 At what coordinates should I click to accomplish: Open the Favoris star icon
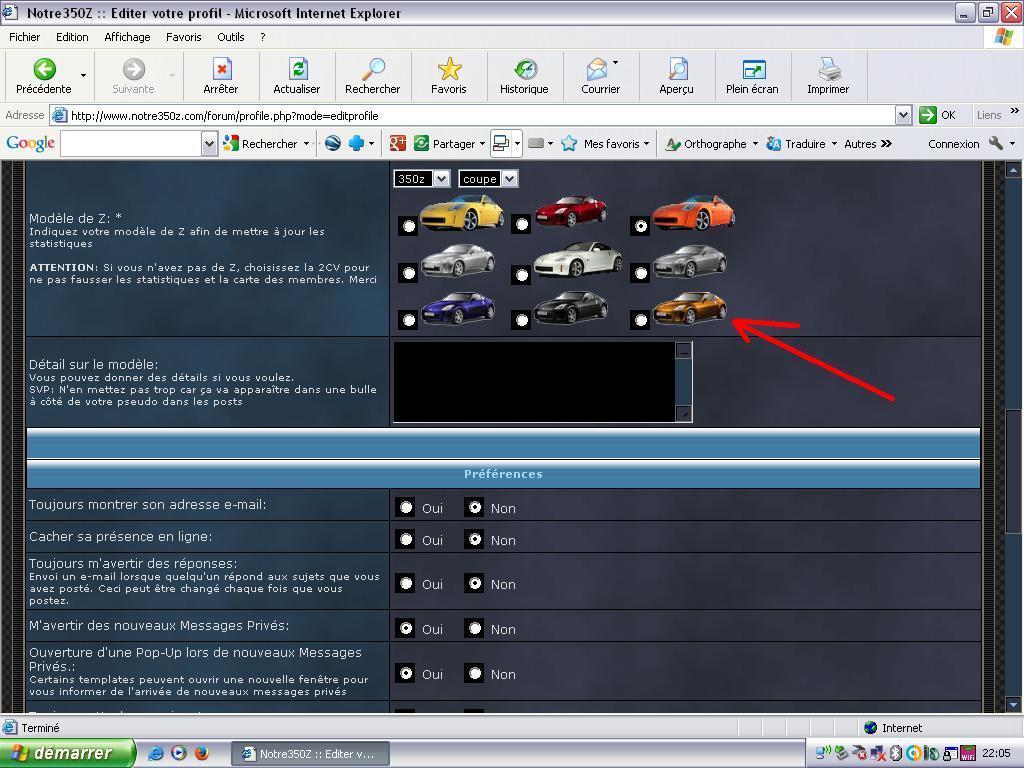coord(449,69)
